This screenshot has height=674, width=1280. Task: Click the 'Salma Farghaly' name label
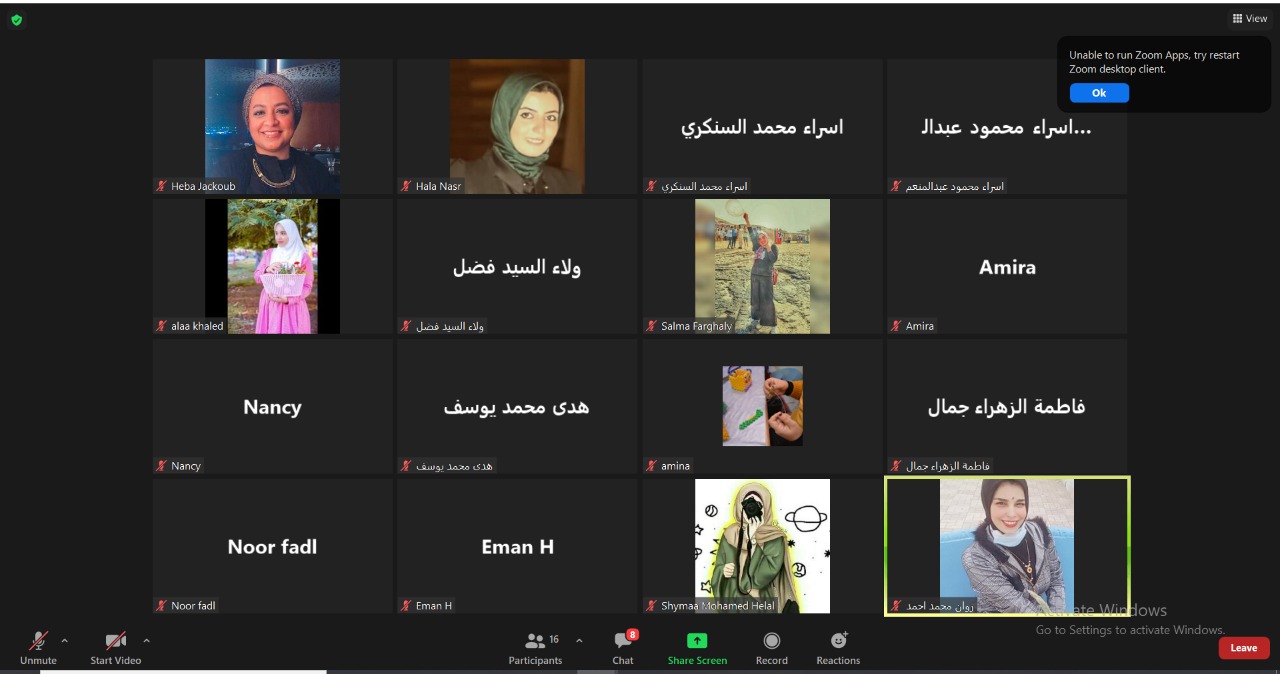click(x=696, y=326)
